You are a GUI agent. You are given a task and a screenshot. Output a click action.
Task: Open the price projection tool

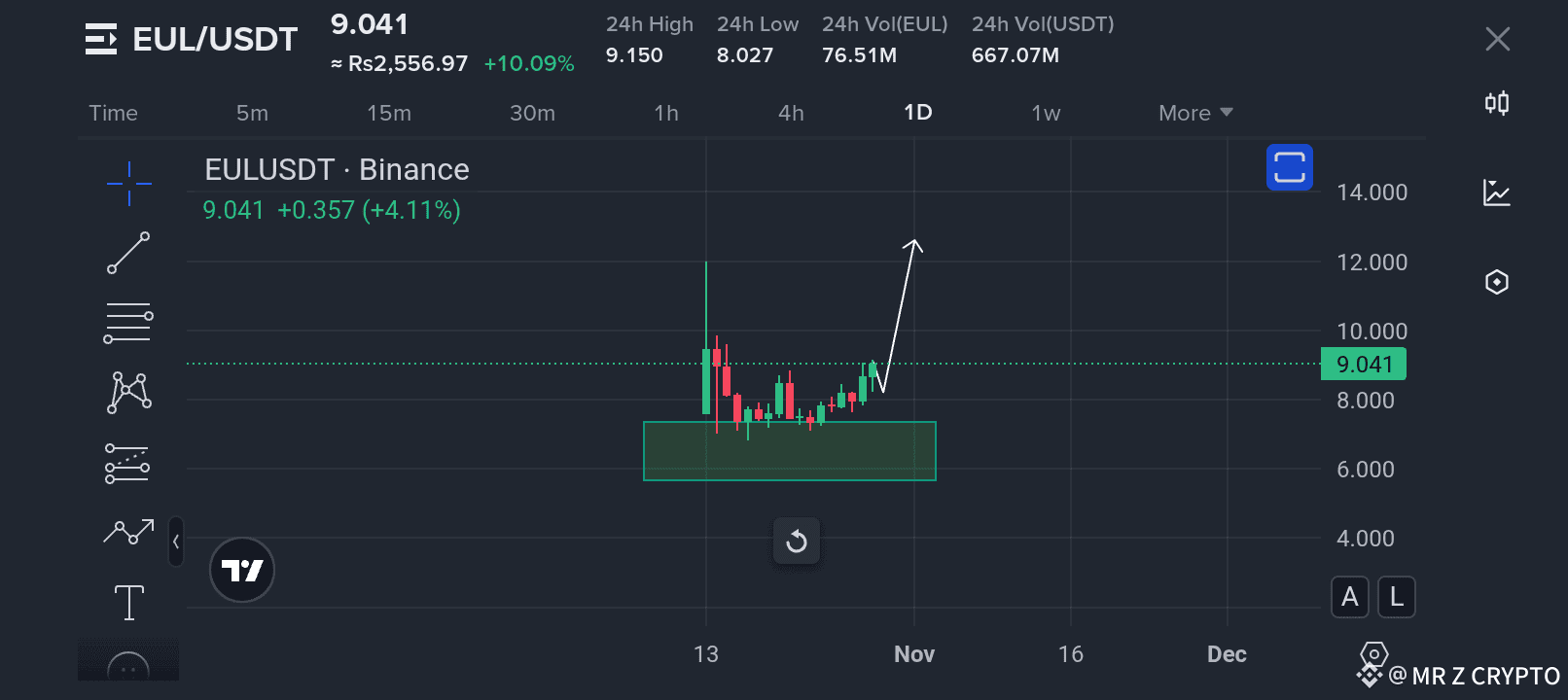click(128, 463)
